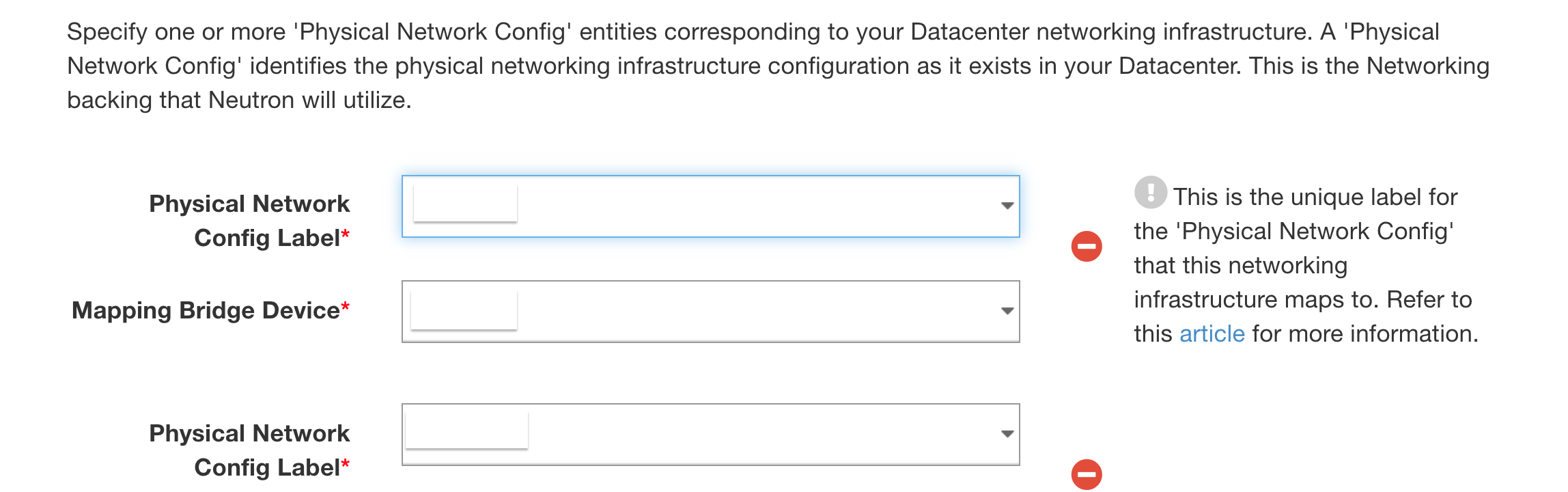
Task: Select the value chip in the first Config Label field
Action: coord(465,204)
